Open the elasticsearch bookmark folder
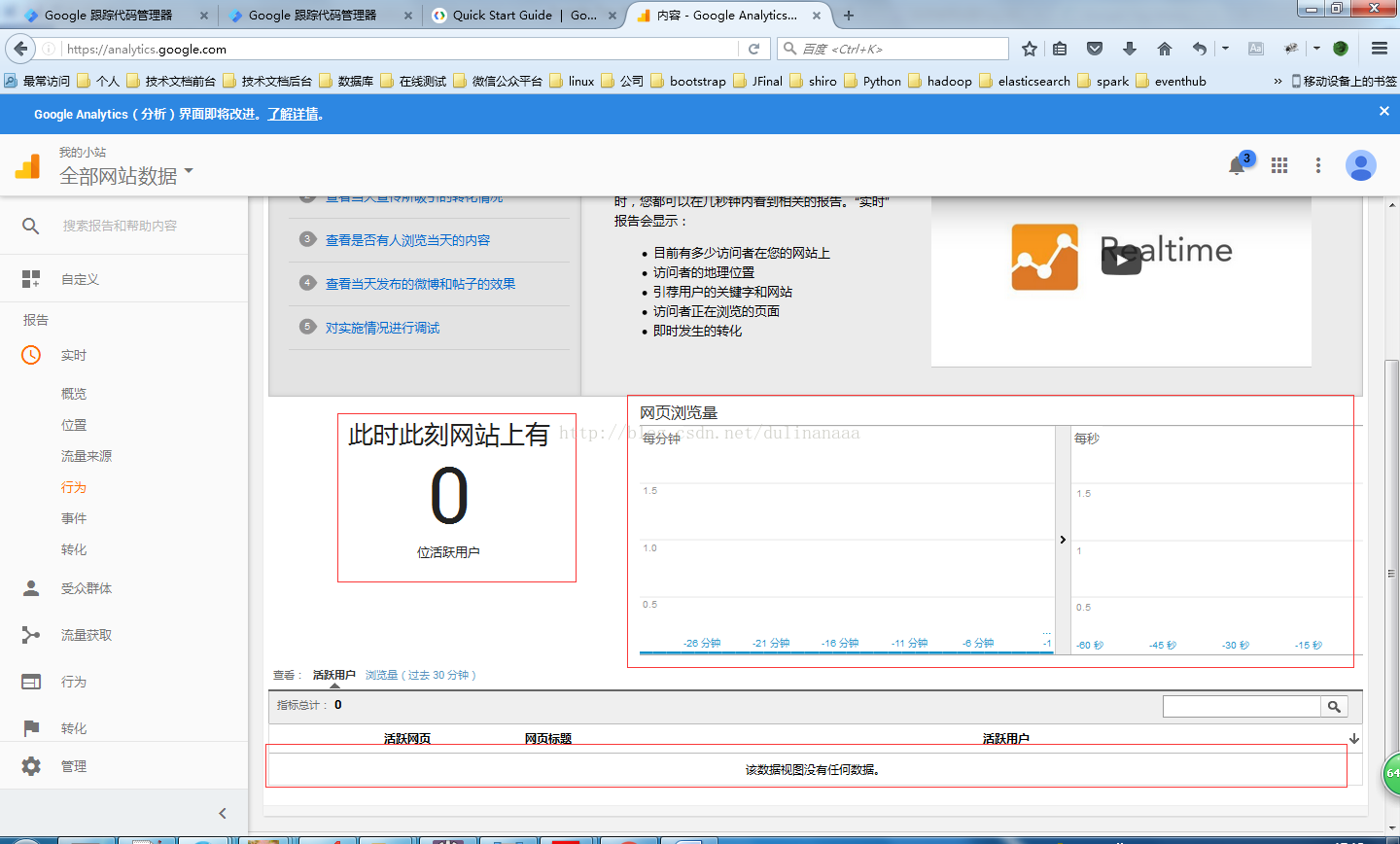The image size is (1400, 844). 1025,82
